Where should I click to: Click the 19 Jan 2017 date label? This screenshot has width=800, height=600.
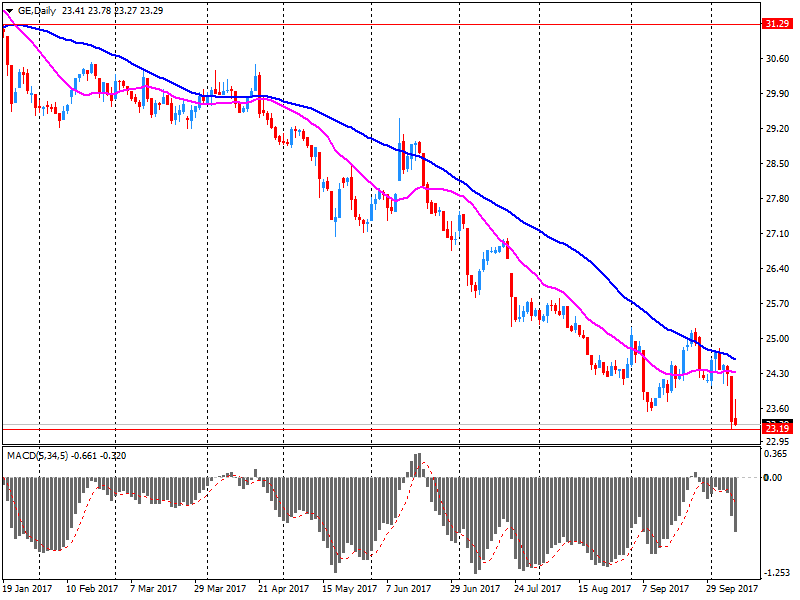tap(28, 589)
